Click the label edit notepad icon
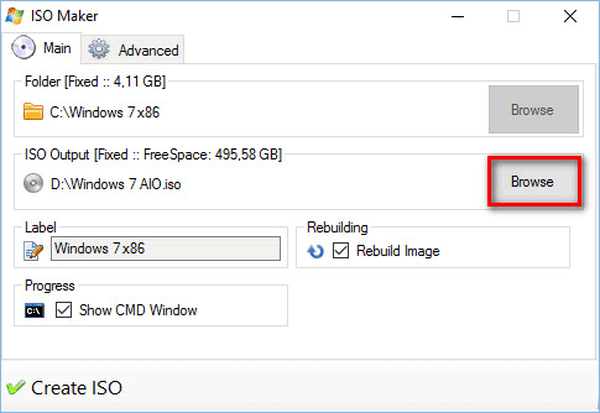The image size is (600, 413). [35, 248]
